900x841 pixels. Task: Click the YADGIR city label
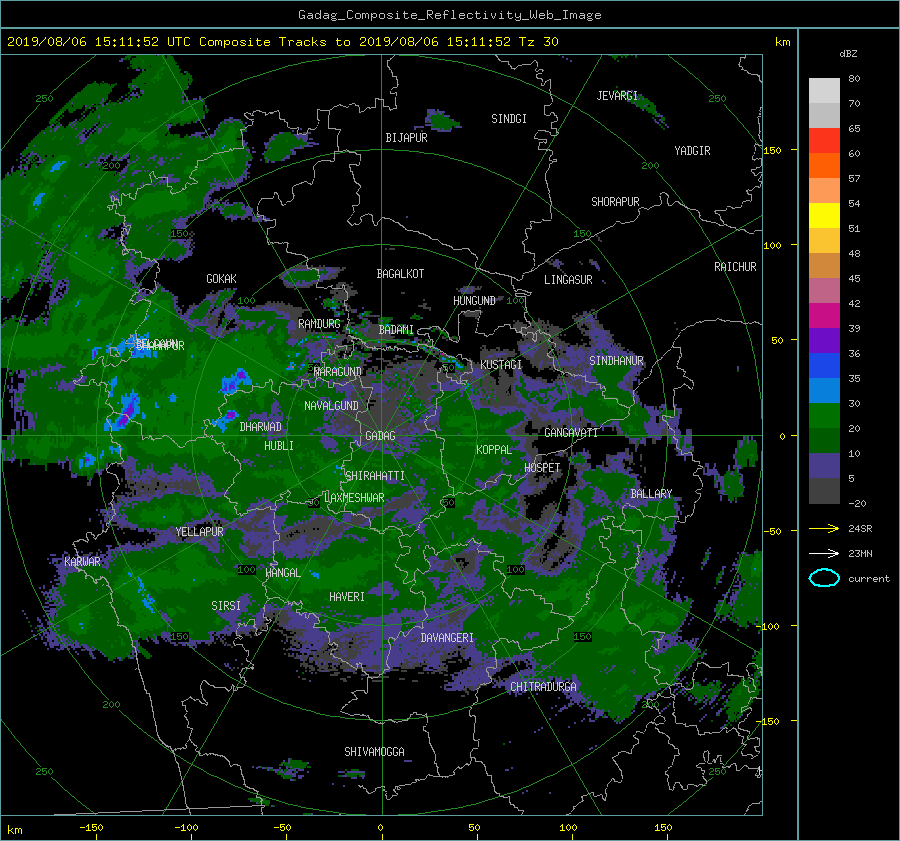692,151
